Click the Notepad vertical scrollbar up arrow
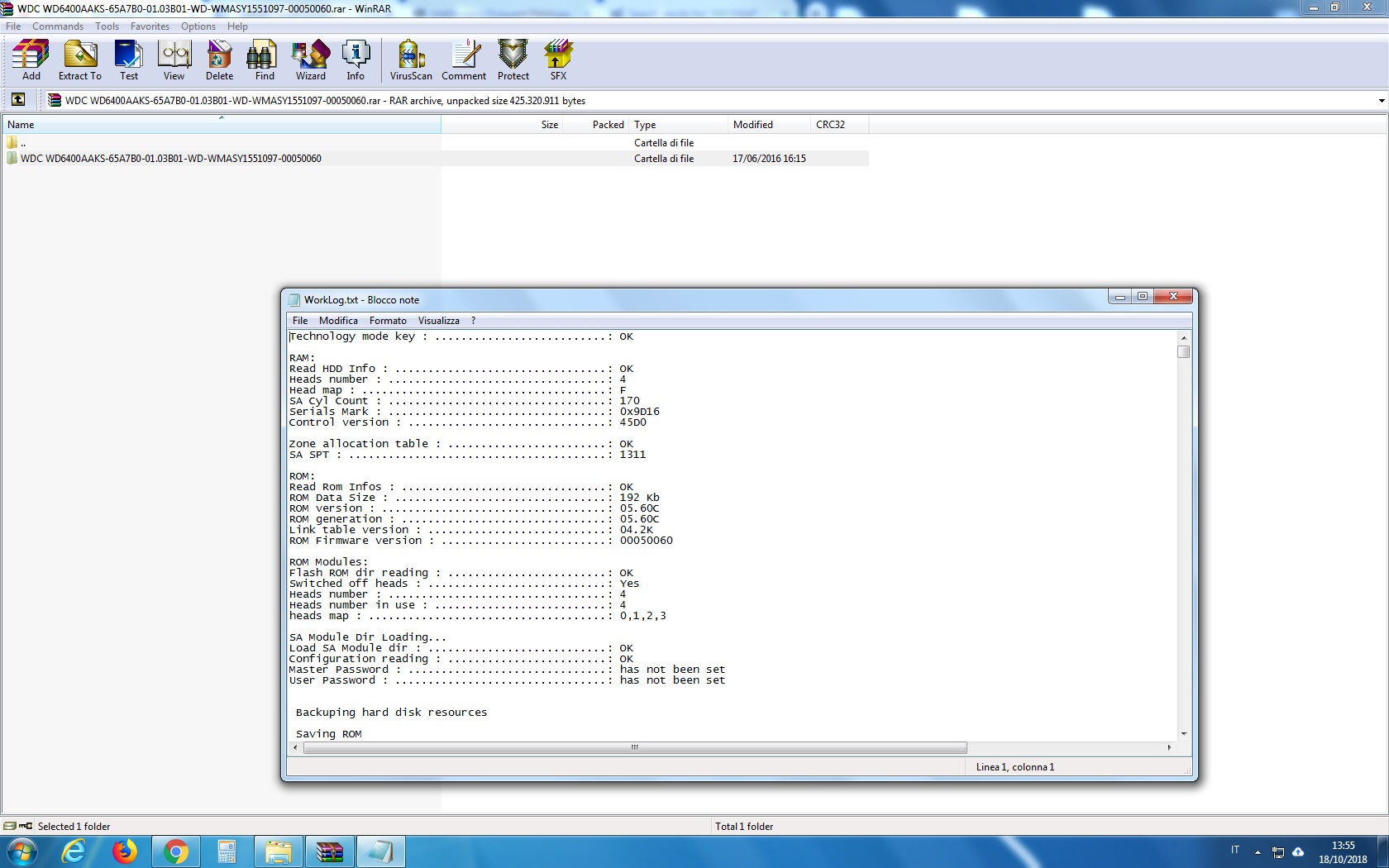The width and height of the screenshot is (1389, 868). pos(1184,337)
